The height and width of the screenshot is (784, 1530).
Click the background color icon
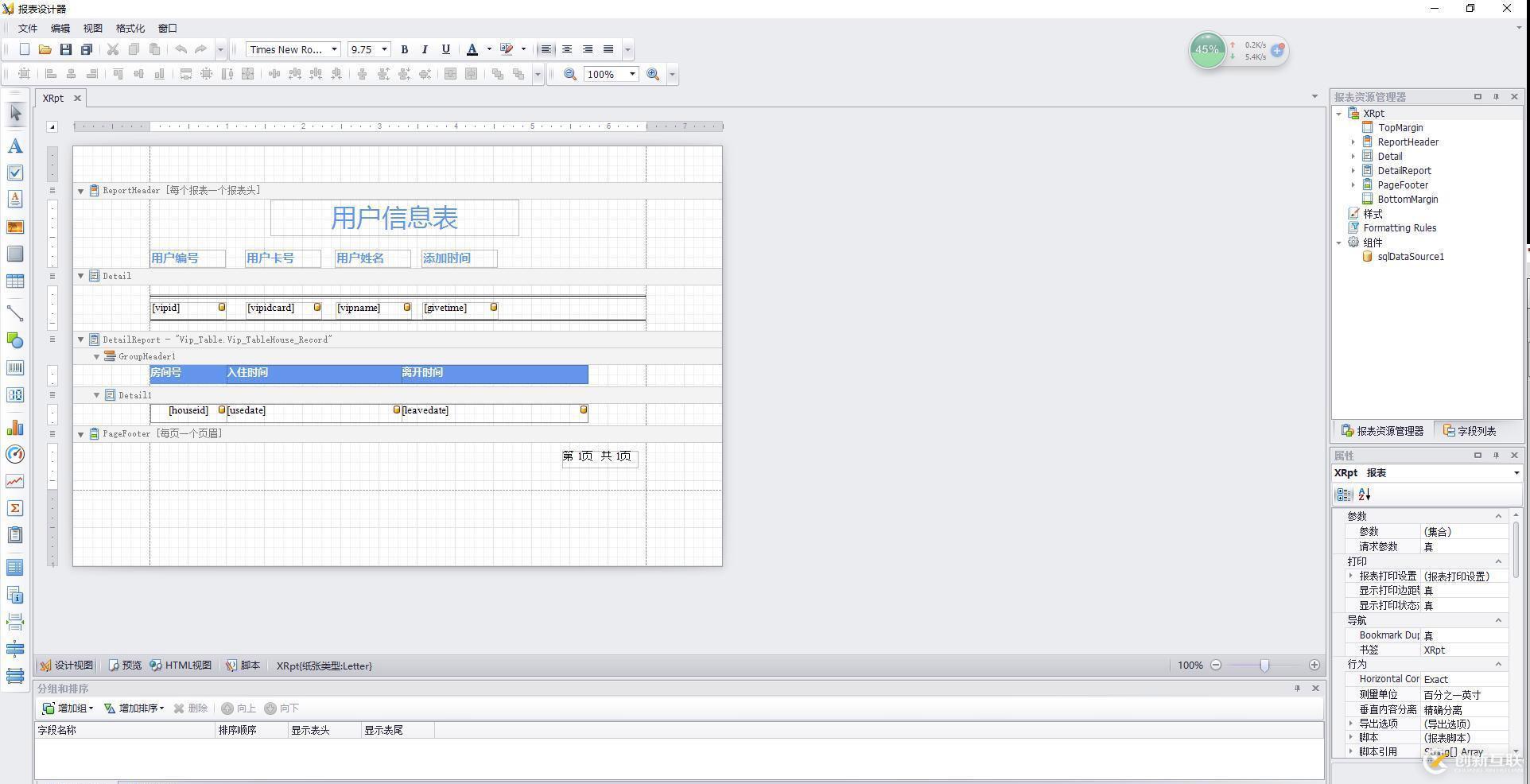(x=507, y=49)
